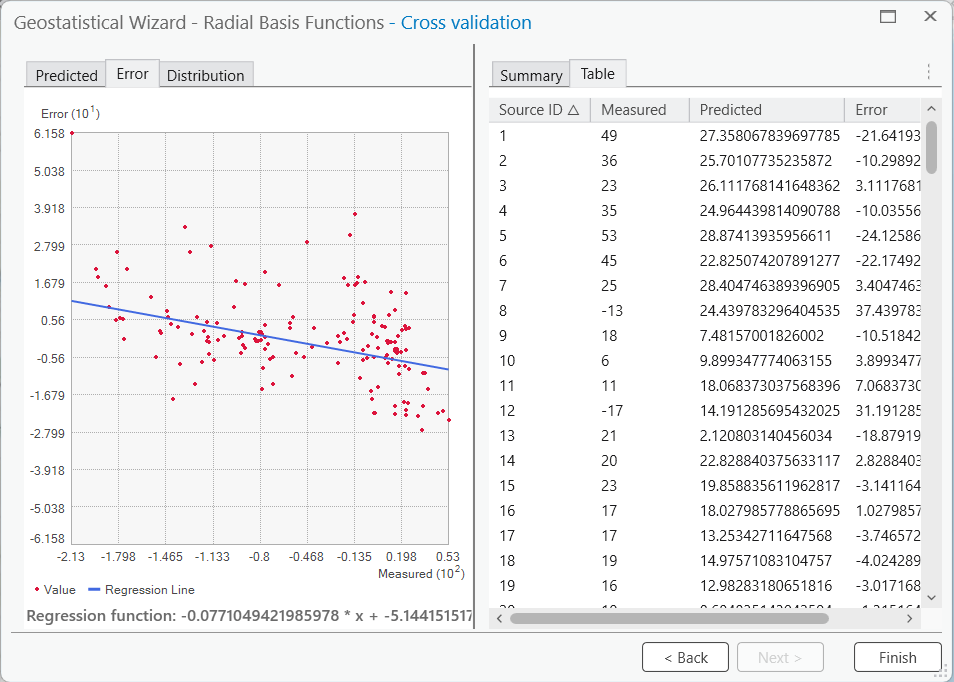The image size is (954, 682).
Task: Click the Value legend entry
Action: pos(55,590)
